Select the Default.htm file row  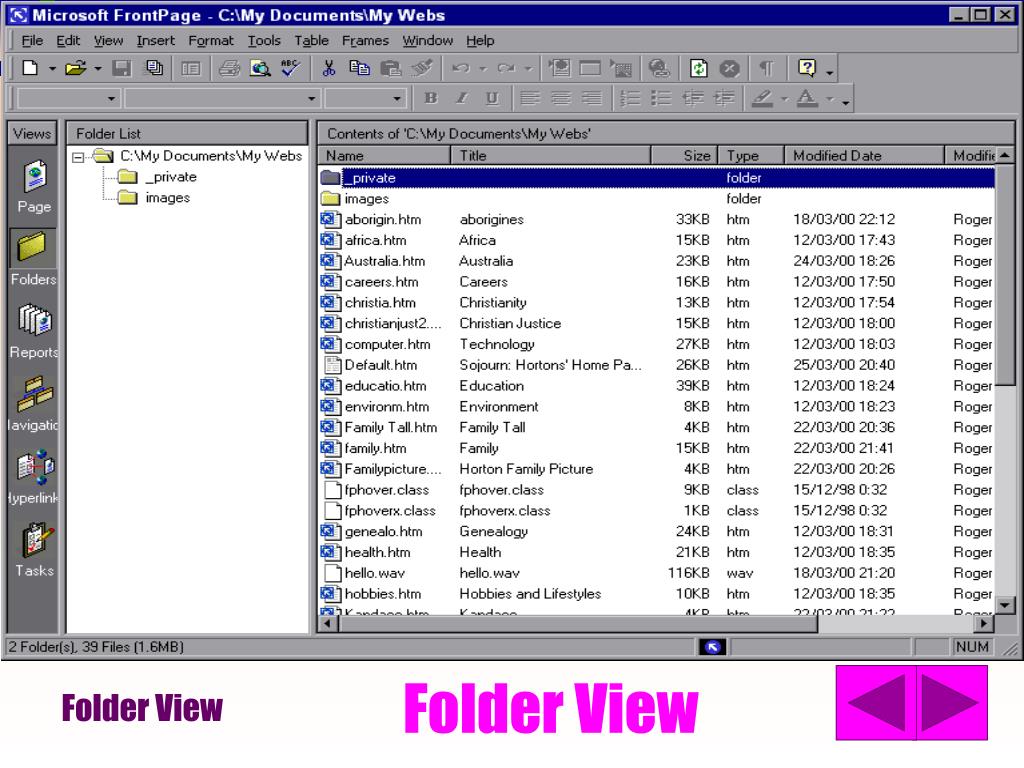pos(657,365)
